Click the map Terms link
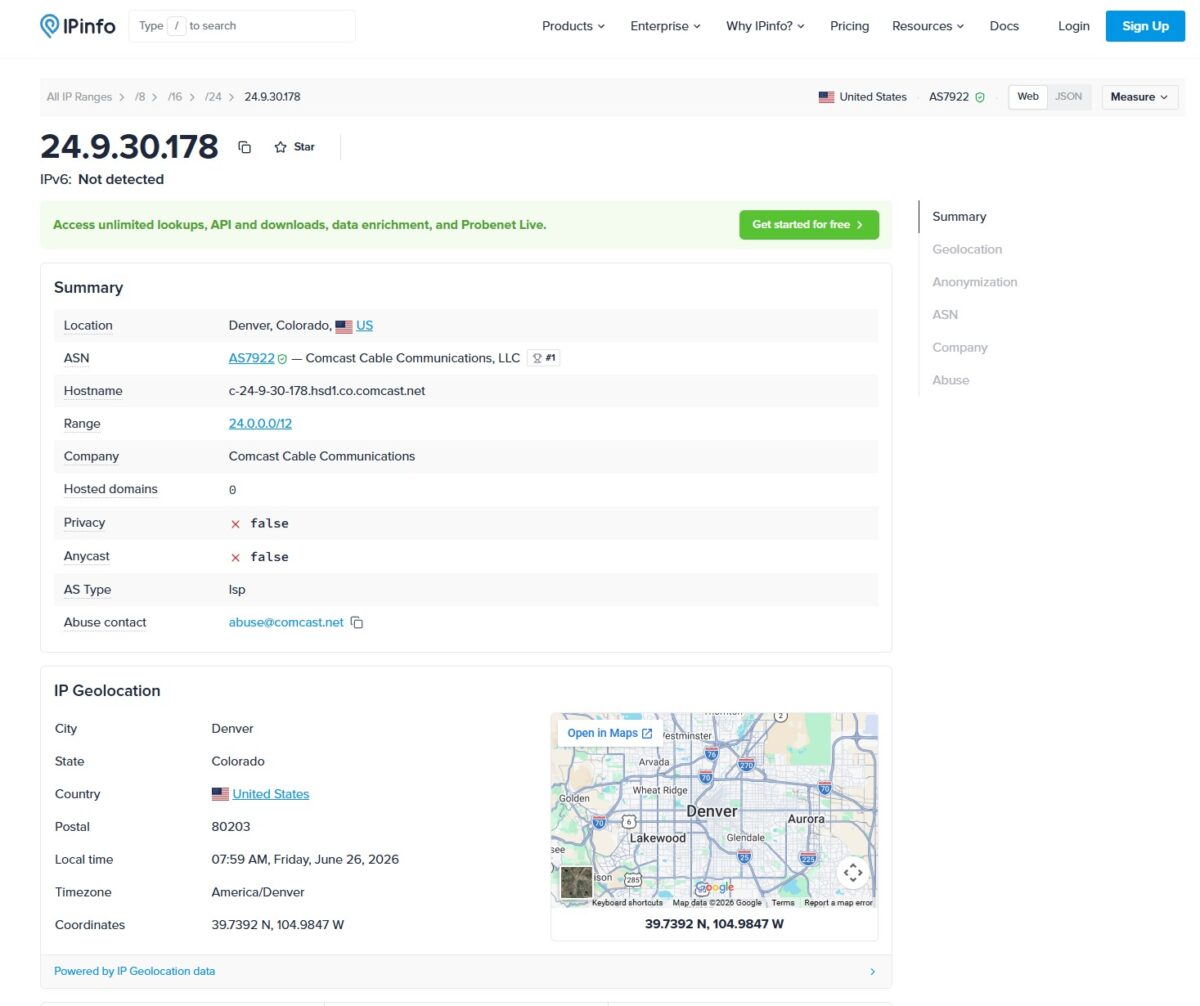Image resolution: width=1200 pixels, height=1006 pixels. click(783, 903)
